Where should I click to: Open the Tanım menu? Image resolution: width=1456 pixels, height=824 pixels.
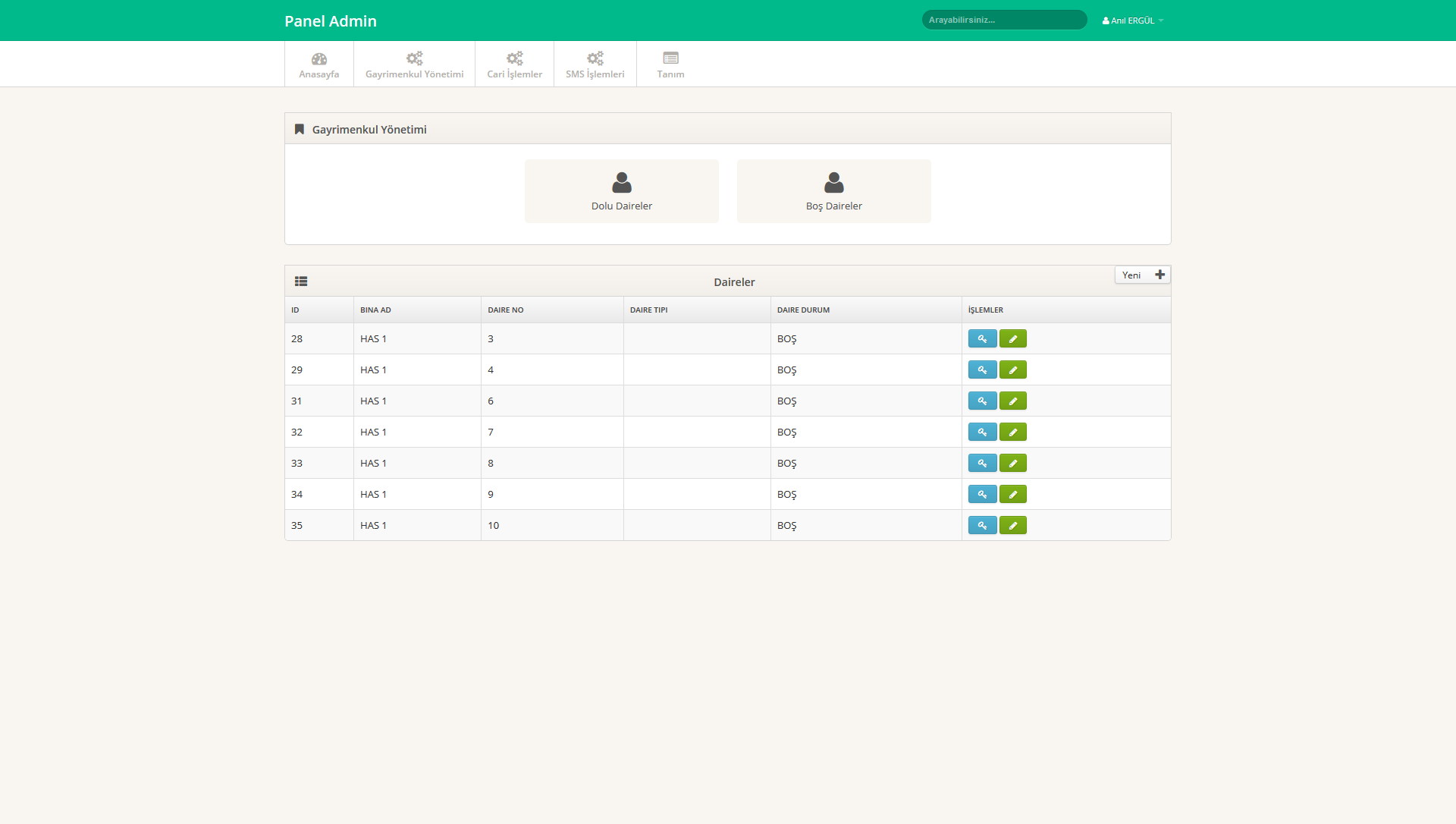(x=670, y=64)
